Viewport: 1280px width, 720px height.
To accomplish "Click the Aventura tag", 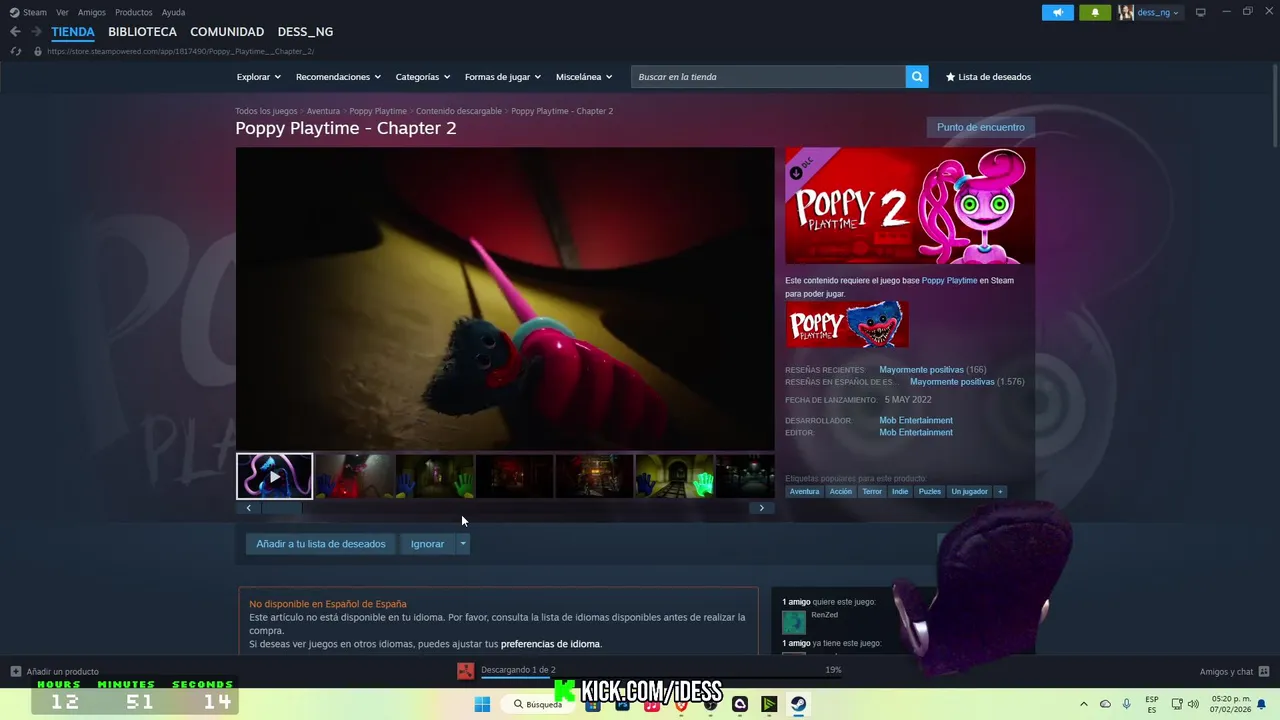I will [x=804, y=491].
